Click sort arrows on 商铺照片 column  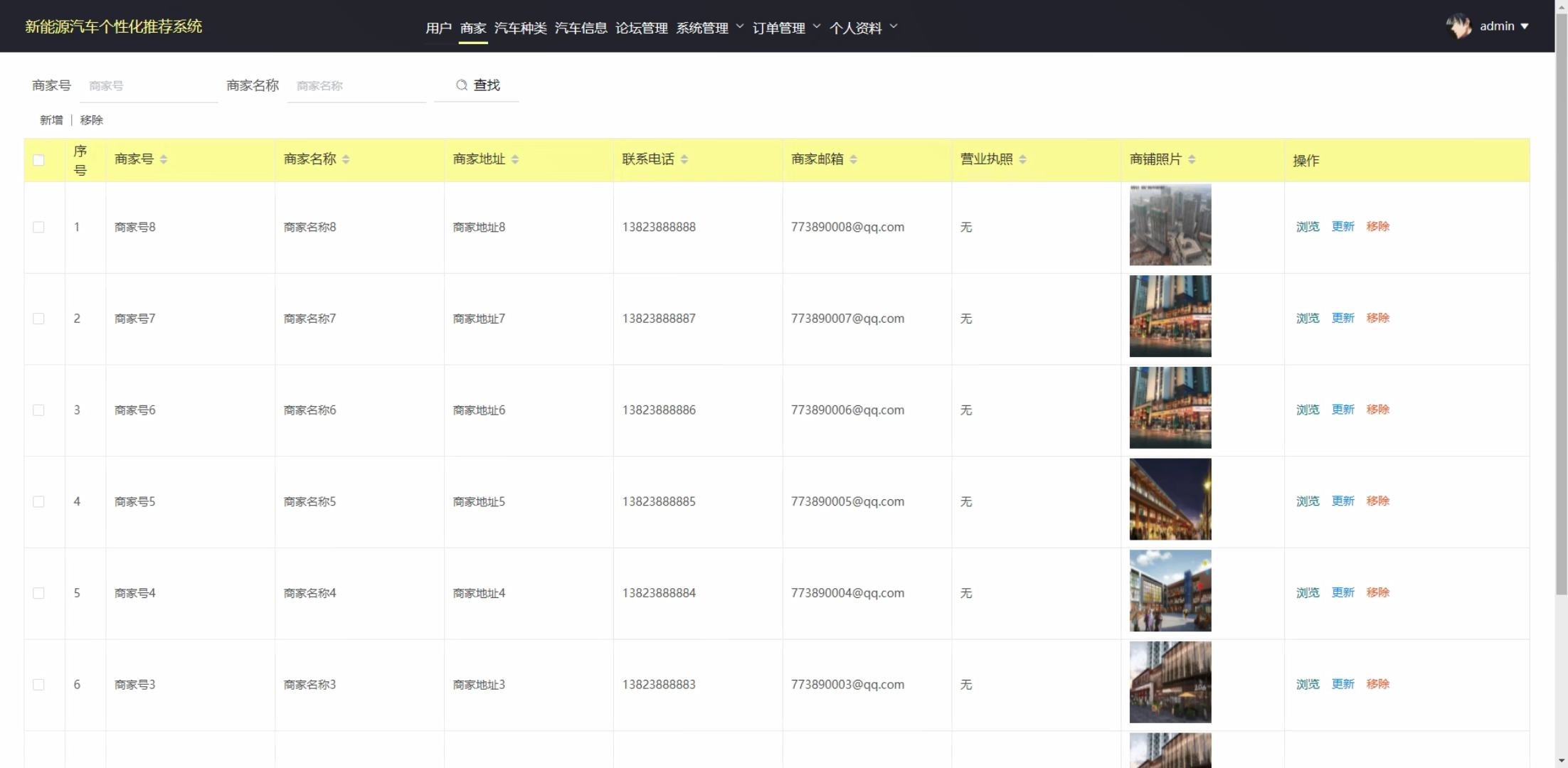[x=1192, y=159]
